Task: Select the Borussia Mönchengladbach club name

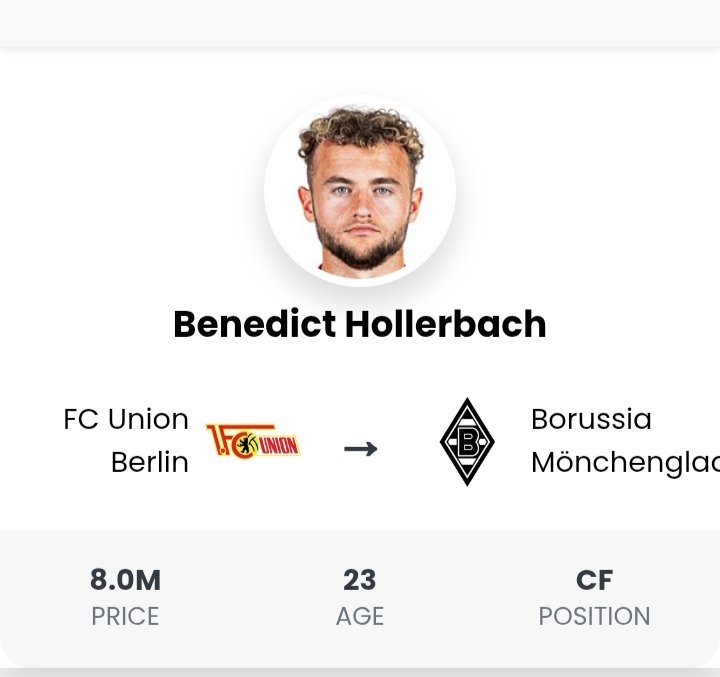Action: pos(625,440)
